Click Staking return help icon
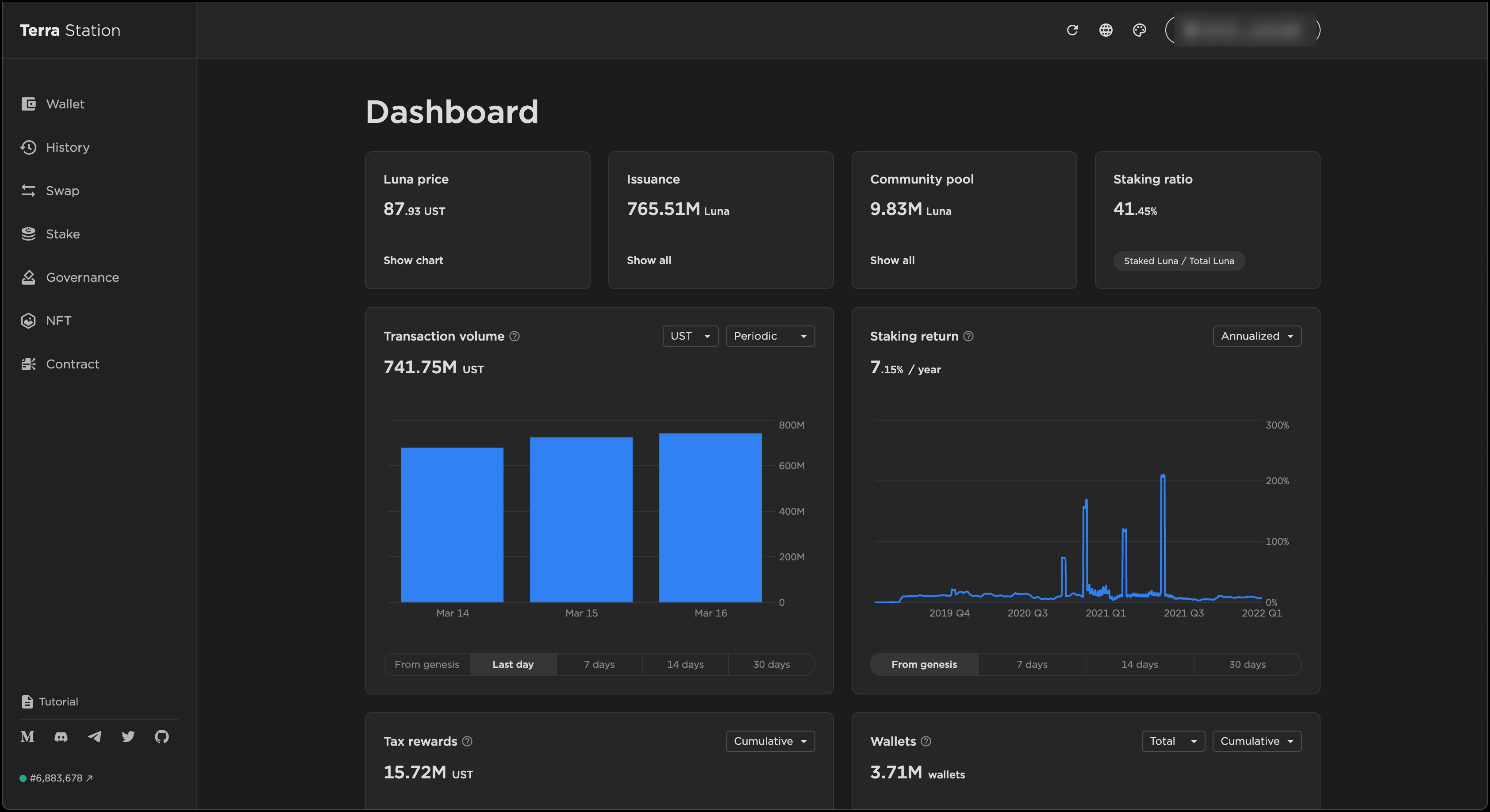 tap(968, 336)
